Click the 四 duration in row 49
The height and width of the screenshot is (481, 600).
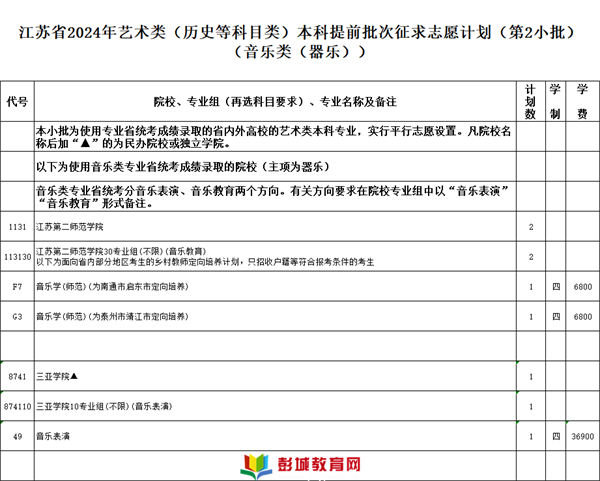[x=556, y=436]
